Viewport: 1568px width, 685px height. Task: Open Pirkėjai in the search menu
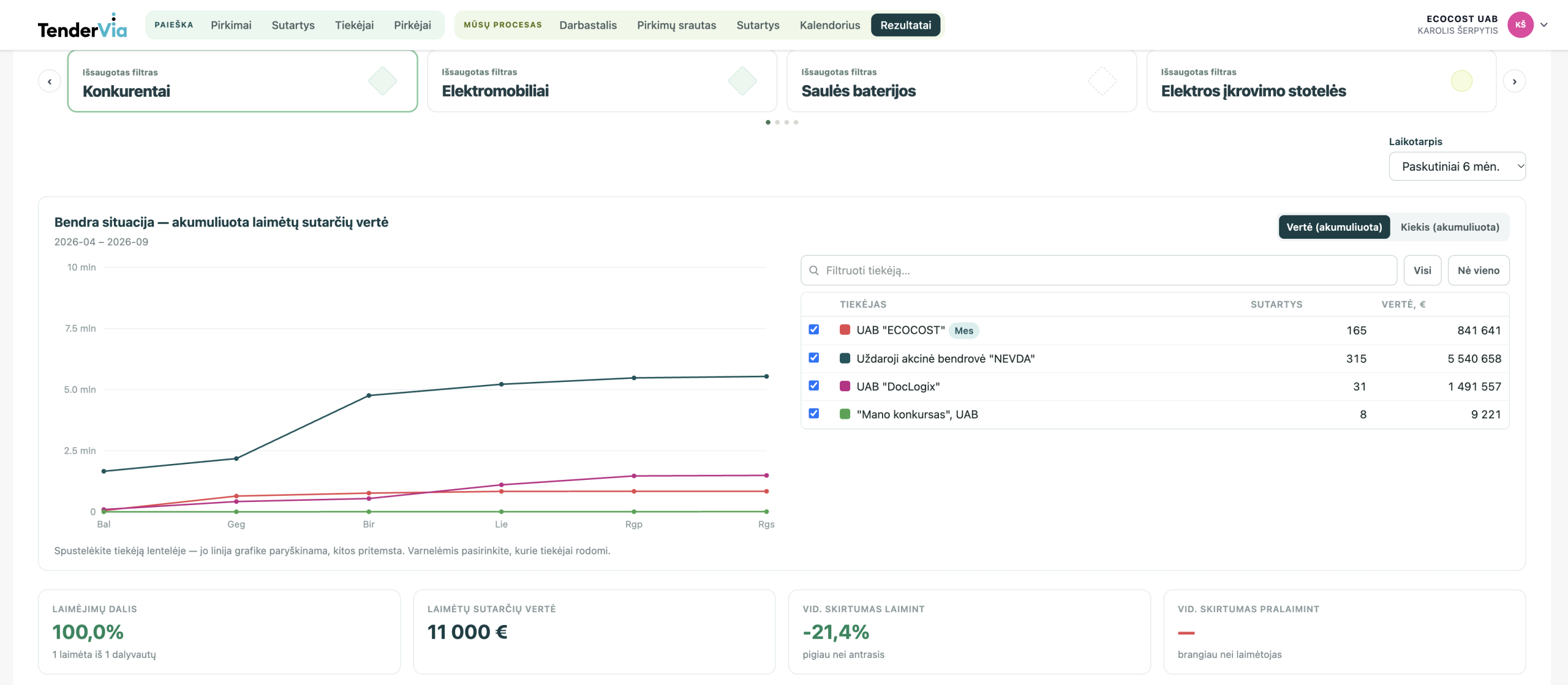[x=412, y=25]
